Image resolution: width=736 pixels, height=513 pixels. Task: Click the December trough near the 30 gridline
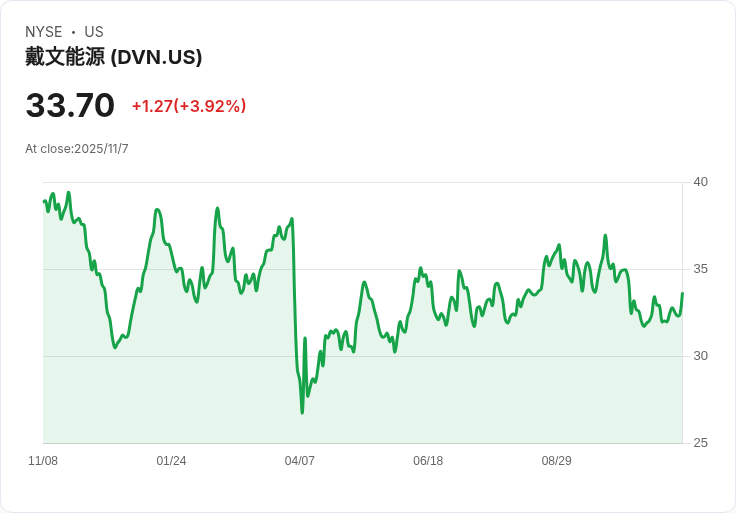[115, 347]
